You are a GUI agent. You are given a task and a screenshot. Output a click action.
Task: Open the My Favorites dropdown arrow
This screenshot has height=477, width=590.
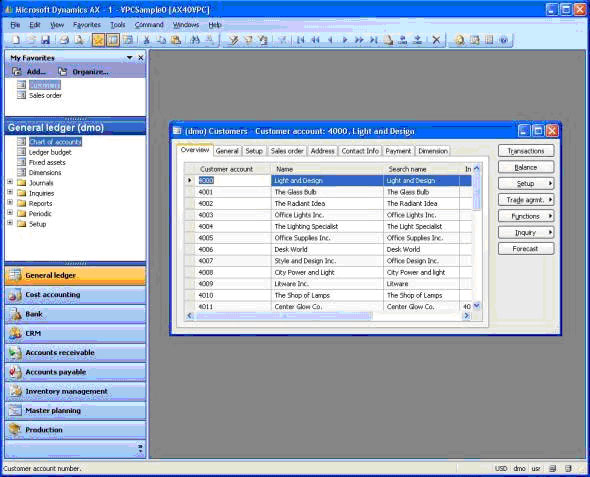[x=129, y=58]
